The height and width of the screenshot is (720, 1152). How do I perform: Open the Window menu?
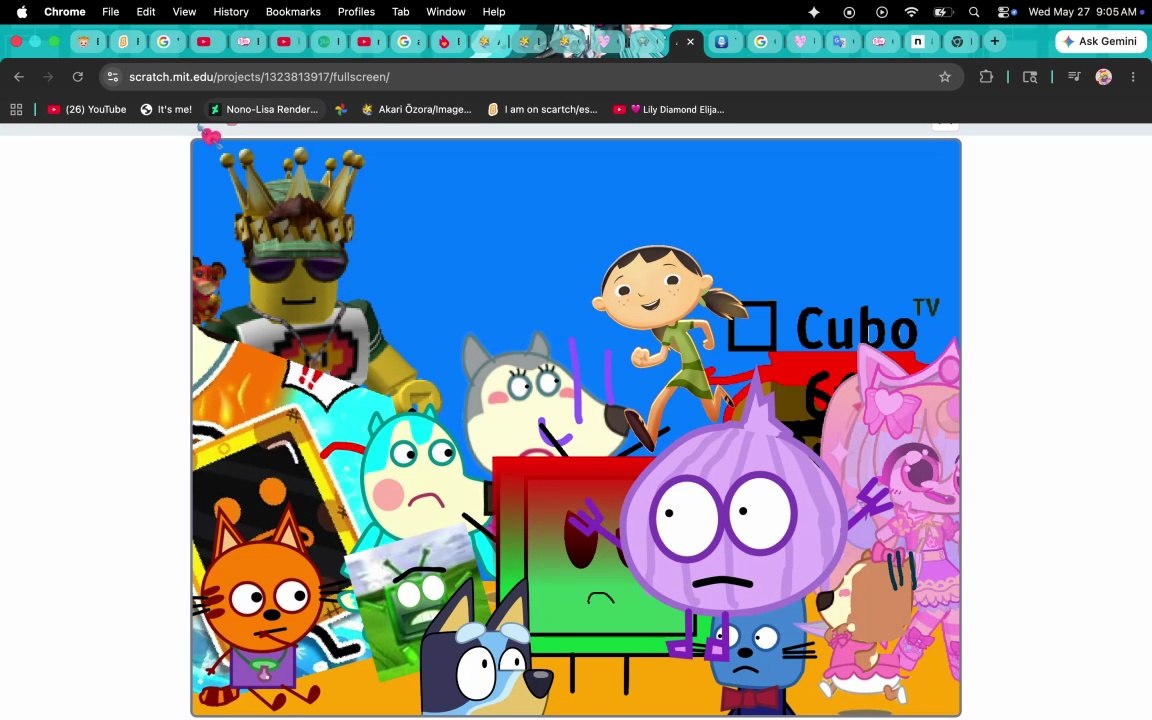pos(446,12)
